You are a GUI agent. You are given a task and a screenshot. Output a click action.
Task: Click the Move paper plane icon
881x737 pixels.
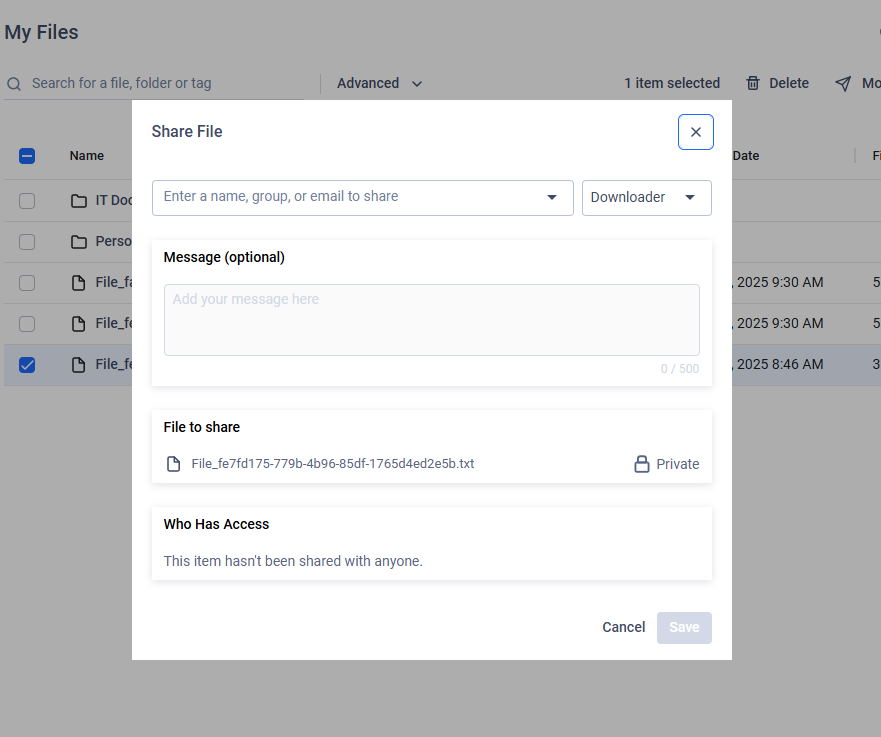tap(843, 84)
